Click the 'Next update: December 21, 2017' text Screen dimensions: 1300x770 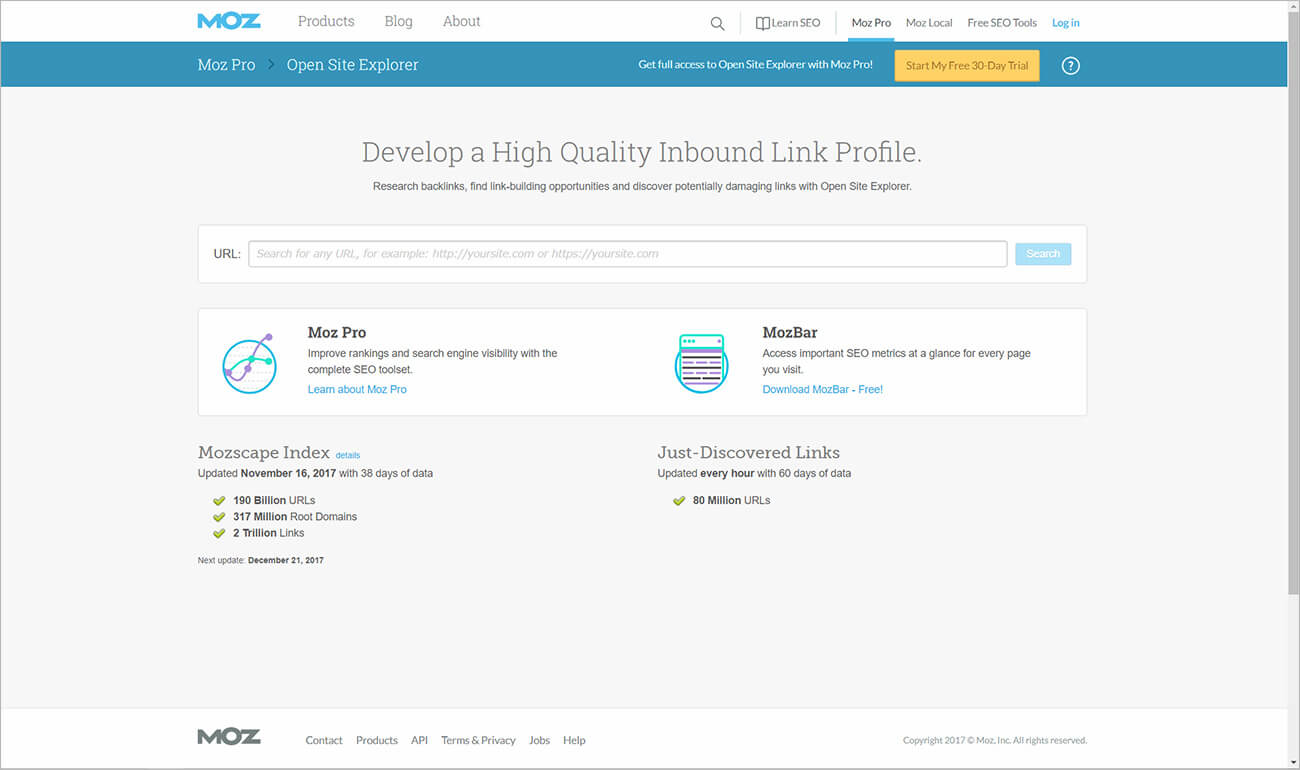[261, 560]
